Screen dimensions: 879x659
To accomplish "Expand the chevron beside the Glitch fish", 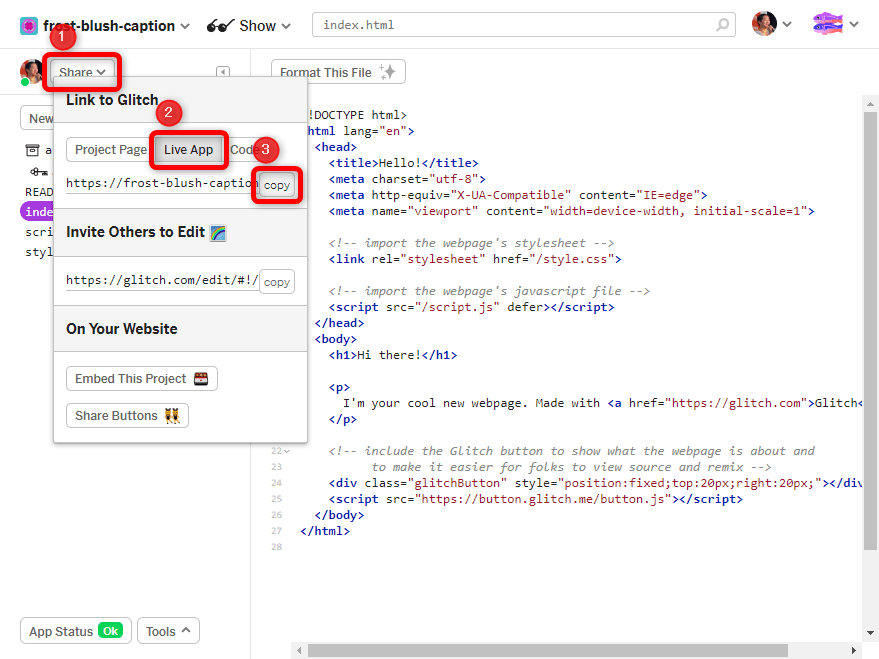I will click(x=854, y=25).
